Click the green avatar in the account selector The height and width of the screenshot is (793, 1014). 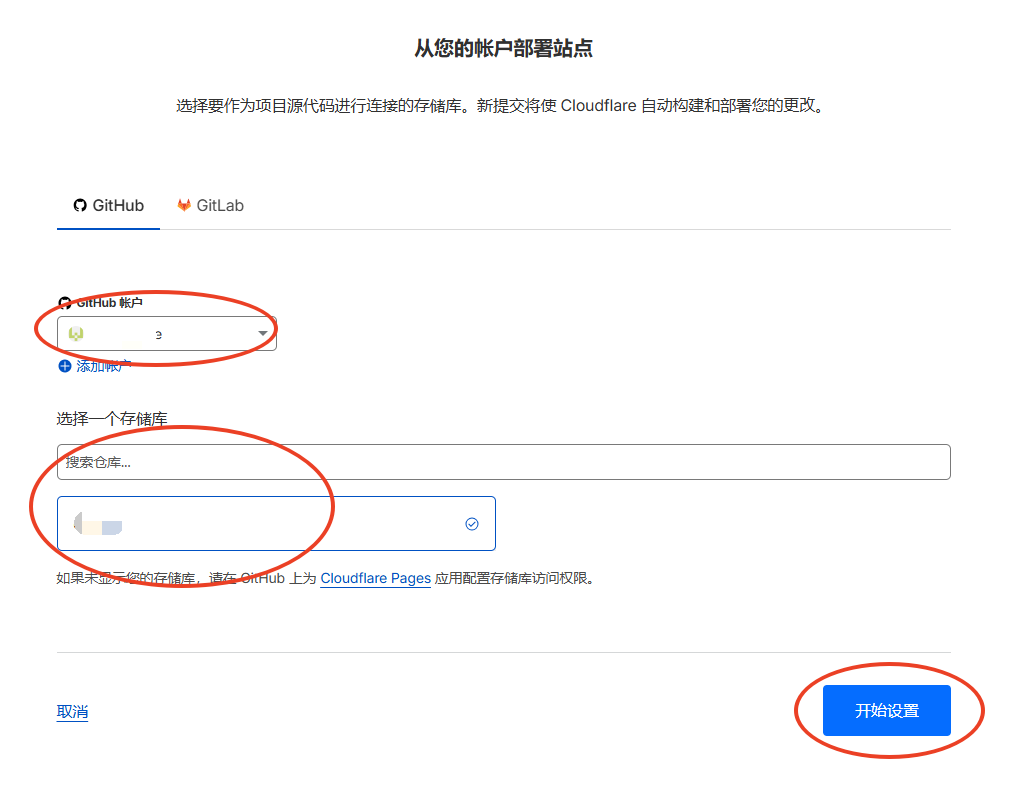pyautogui.click(x=76, y=333)
